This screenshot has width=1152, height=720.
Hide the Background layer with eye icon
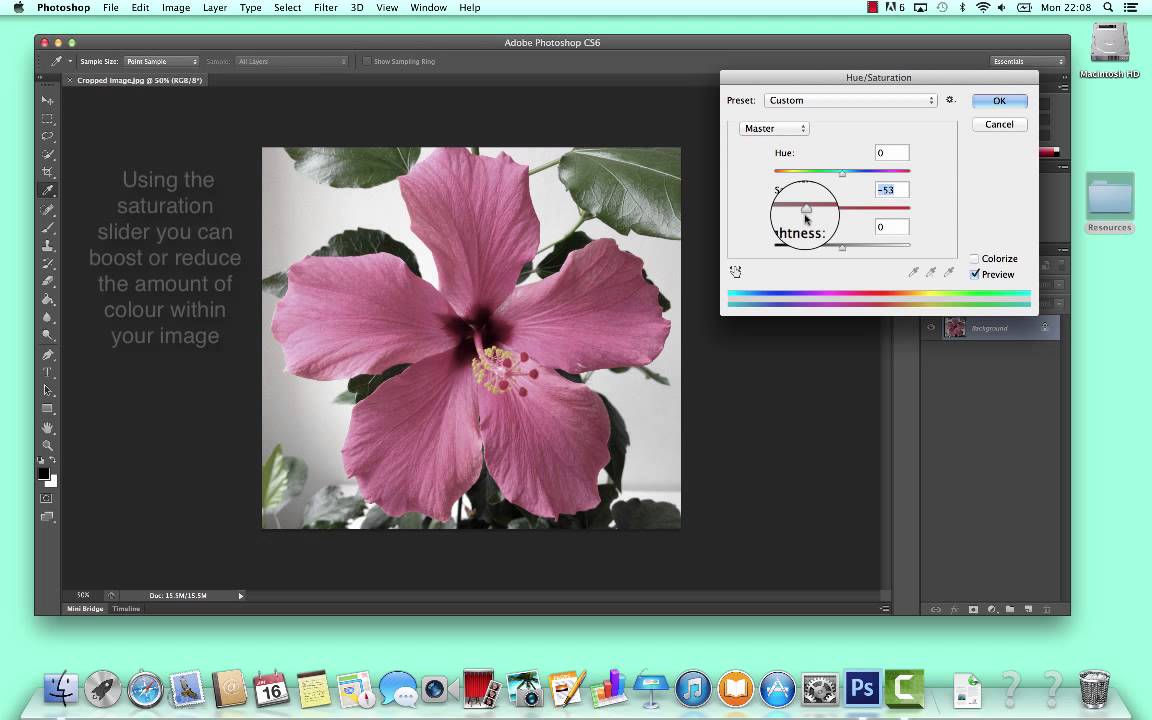coord(931,328)
